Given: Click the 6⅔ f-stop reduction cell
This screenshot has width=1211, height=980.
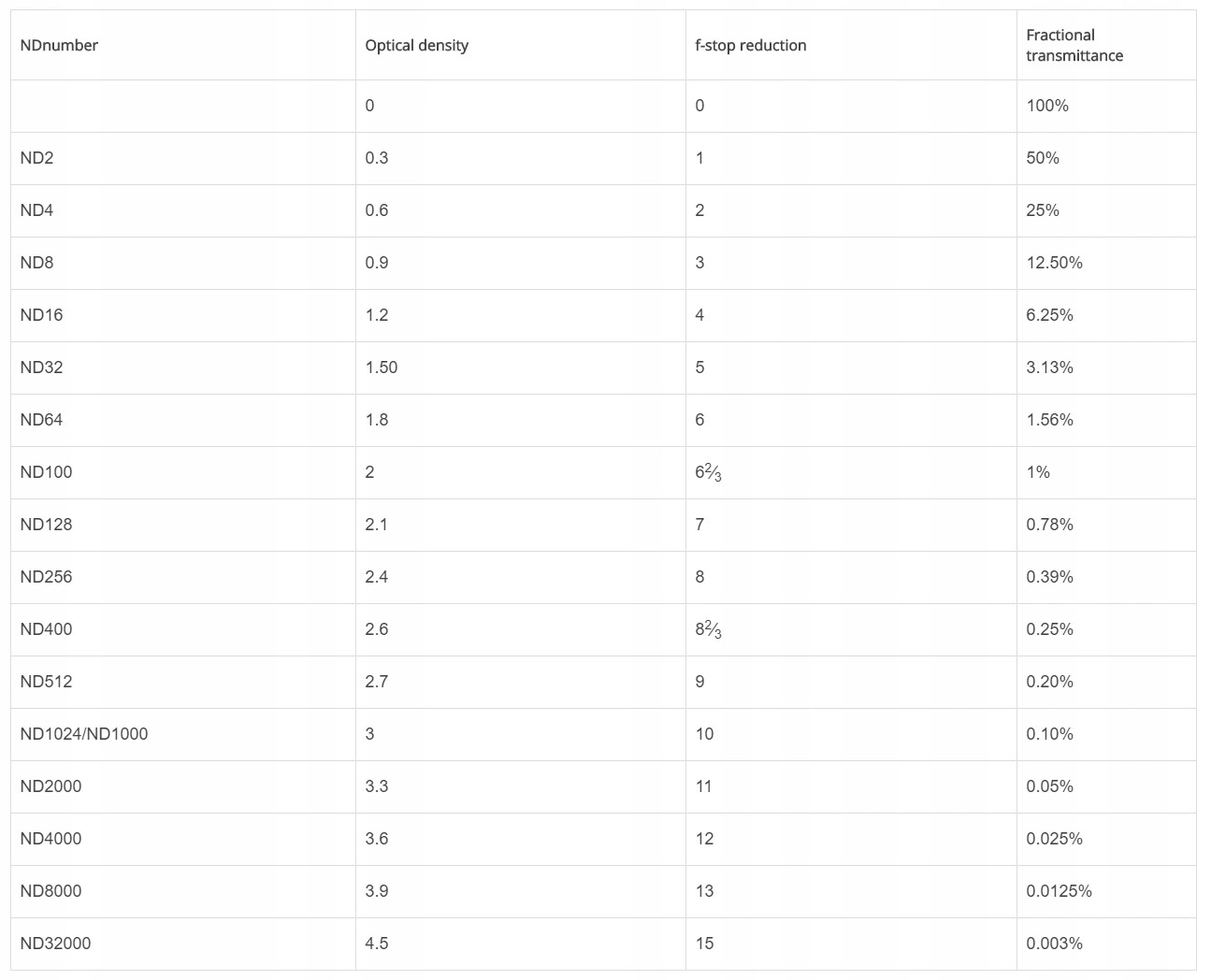Looking at the screenshot, I should pyautogui.click(x=708, y=472).
